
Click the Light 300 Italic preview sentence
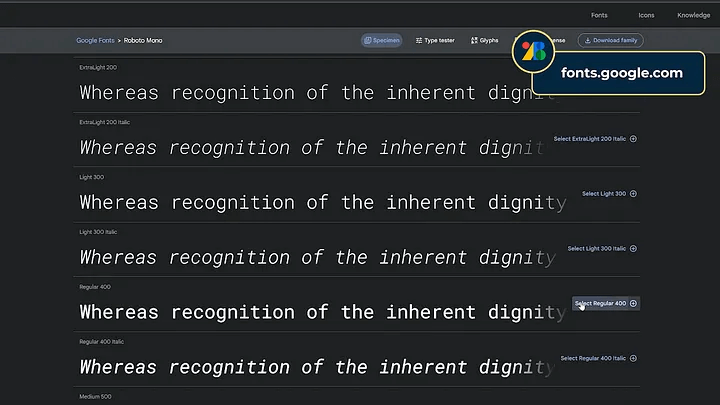click(x=317, y=258)
